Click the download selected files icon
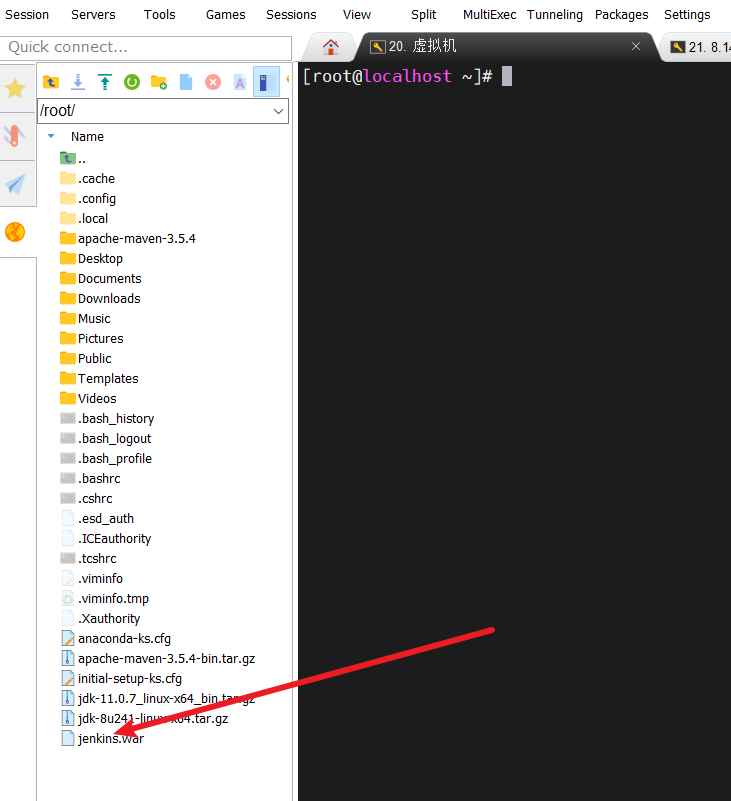The image size is (731, 801). point(77,82)
